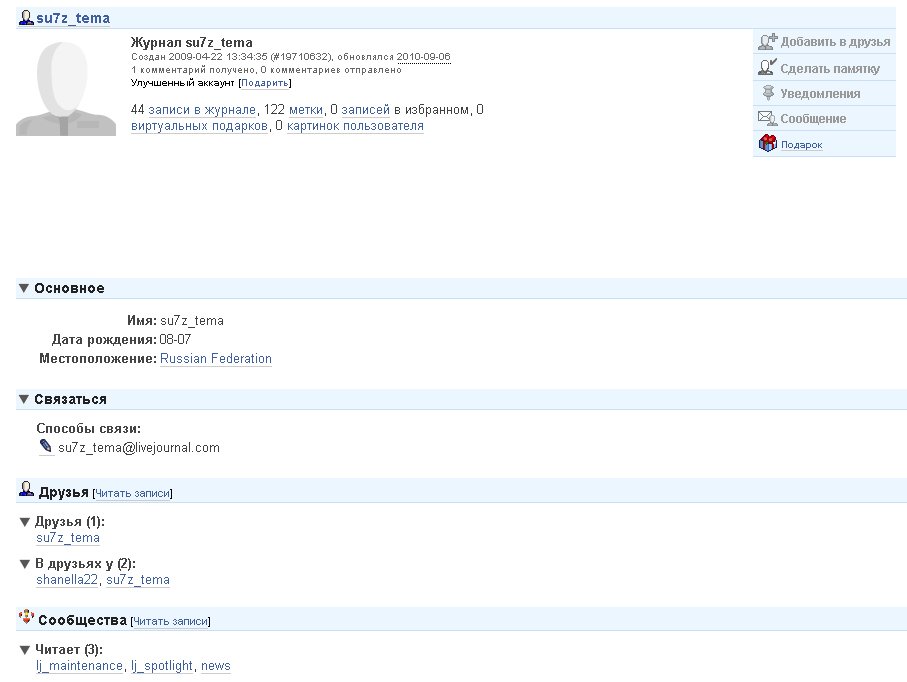Open the shanella22 friend profile
The width and height of the screenshot is (907, 682).
click(67, 580)
